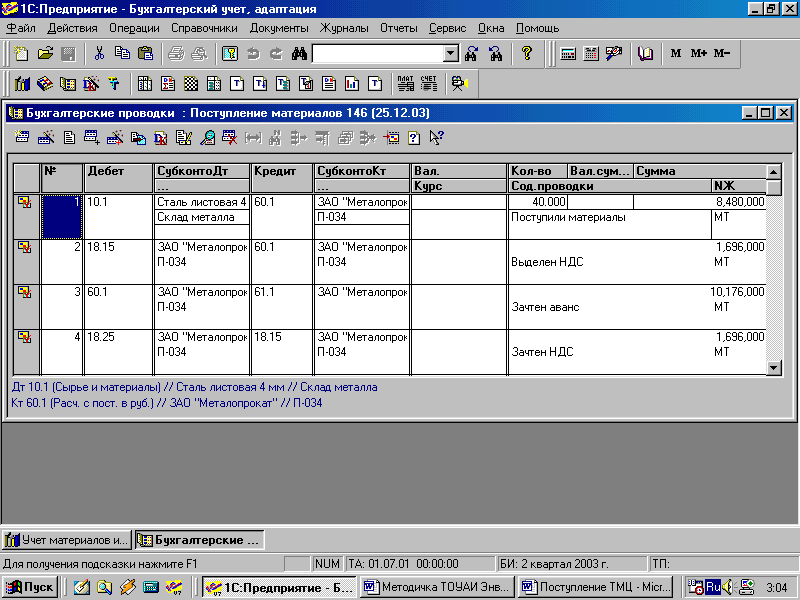This screenshot has height=600, width=800.
Task: Click the M- memory subtract button
Action: click(722, 53)
